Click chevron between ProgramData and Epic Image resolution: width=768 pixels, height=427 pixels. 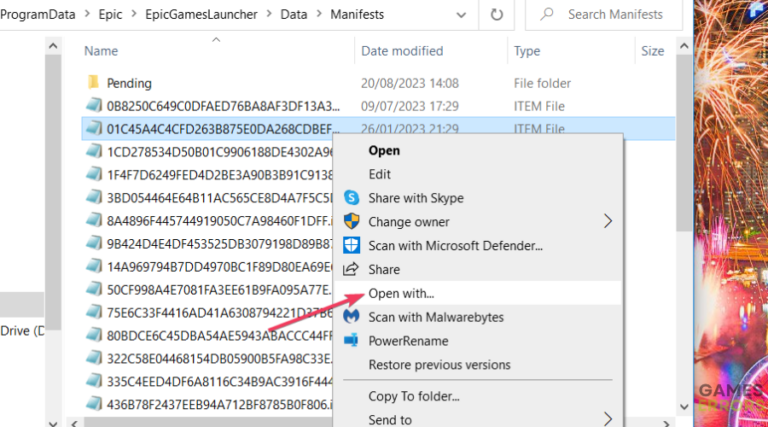point(87,14)
